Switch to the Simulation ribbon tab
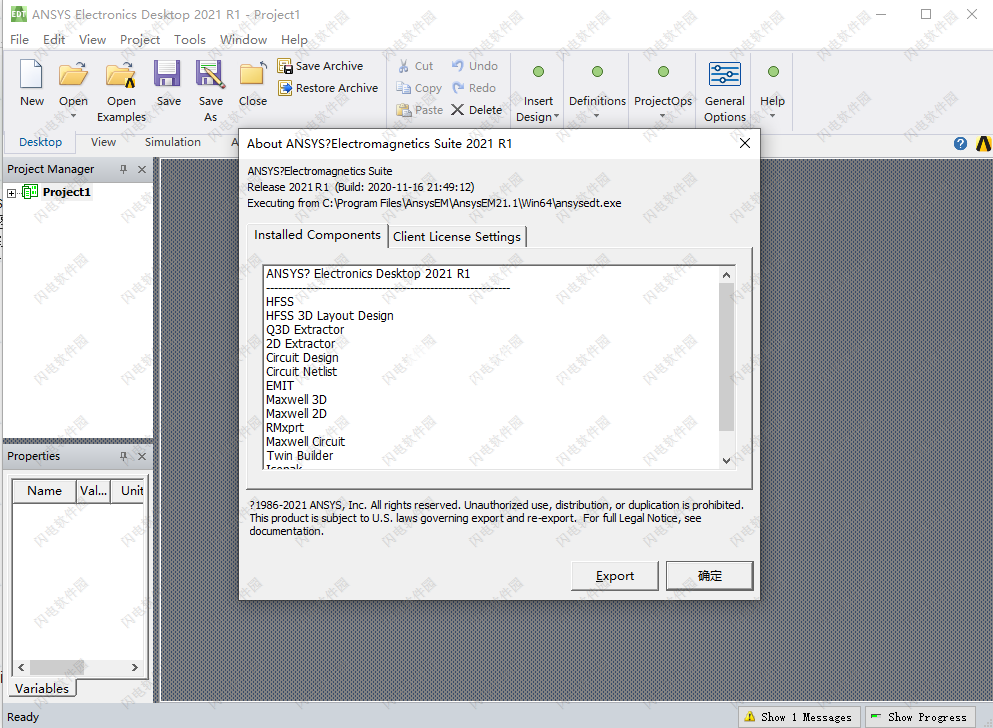The height and width of the screenshot is (728, 993). pos(173,142)
